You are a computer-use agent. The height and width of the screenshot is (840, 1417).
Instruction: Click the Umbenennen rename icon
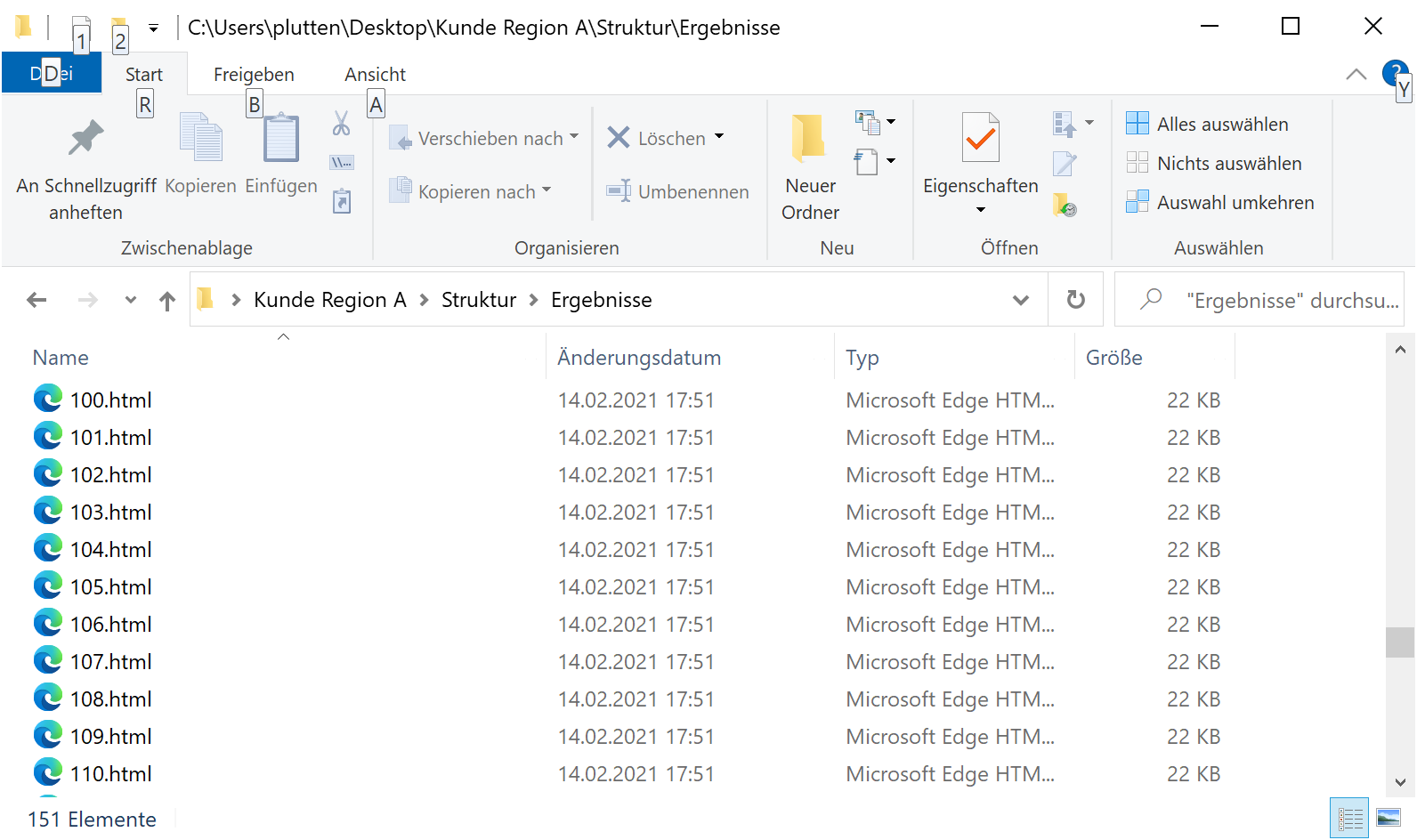pyautogui.click(x=619, y=190)
